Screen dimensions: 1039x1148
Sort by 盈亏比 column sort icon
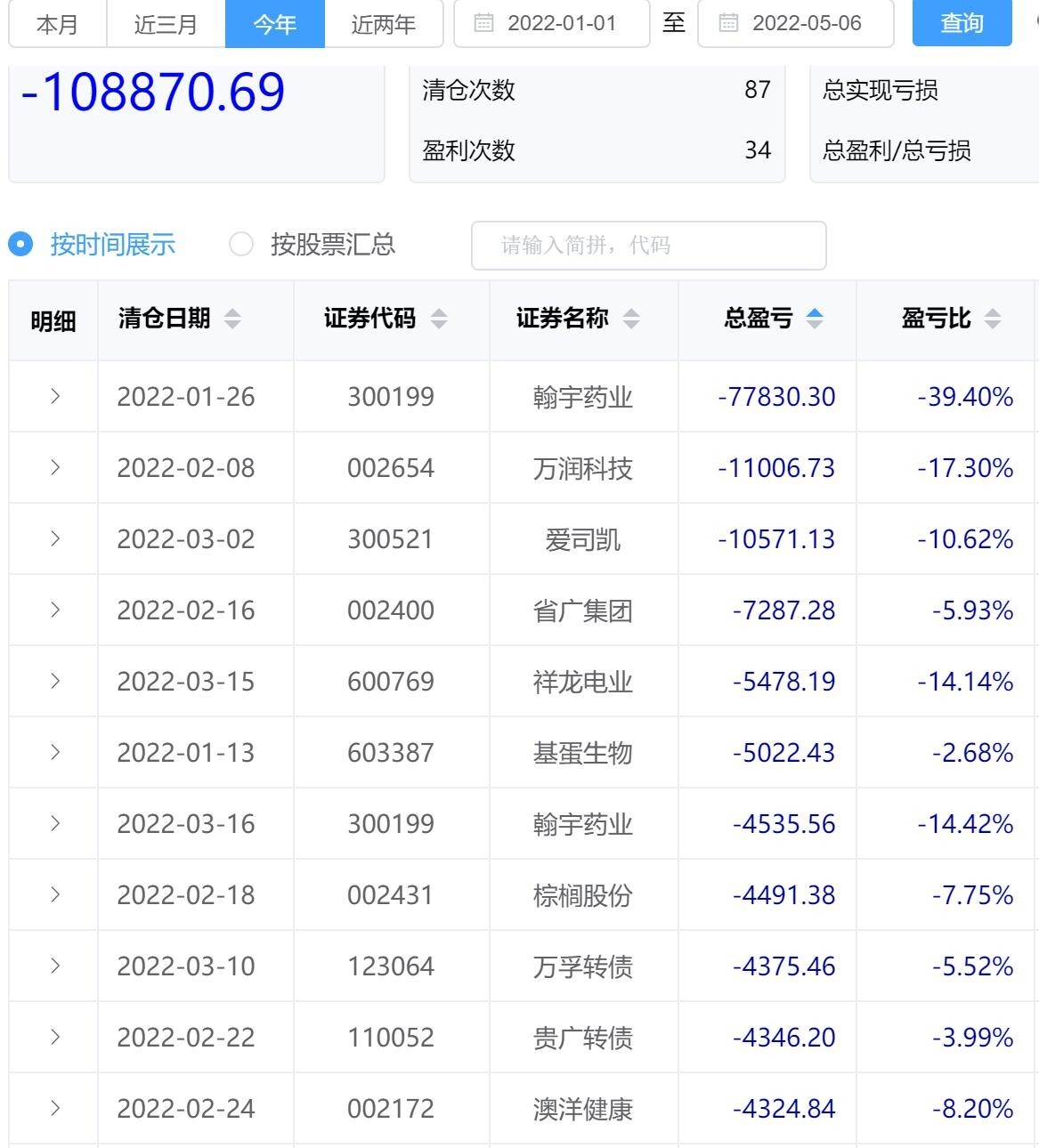pyautogui.click(x=993, y=319)
